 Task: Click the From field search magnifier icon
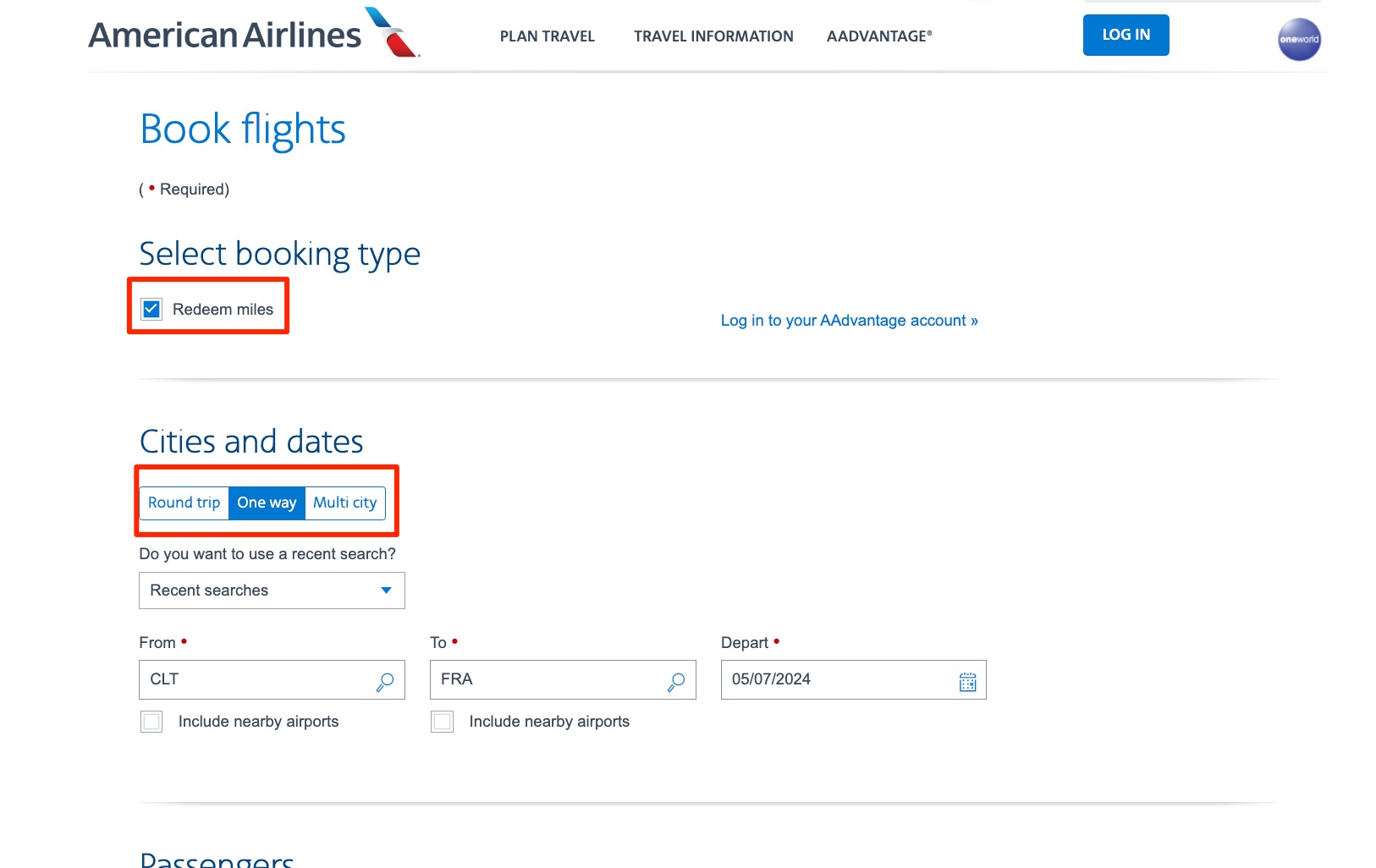[x=385, y=679]
